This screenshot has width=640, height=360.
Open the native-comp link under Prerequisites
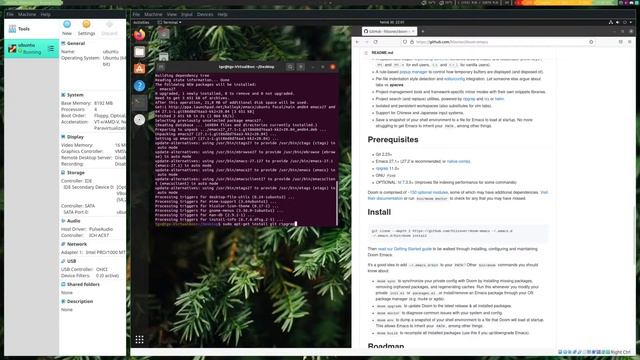click(x=458, y=162)
